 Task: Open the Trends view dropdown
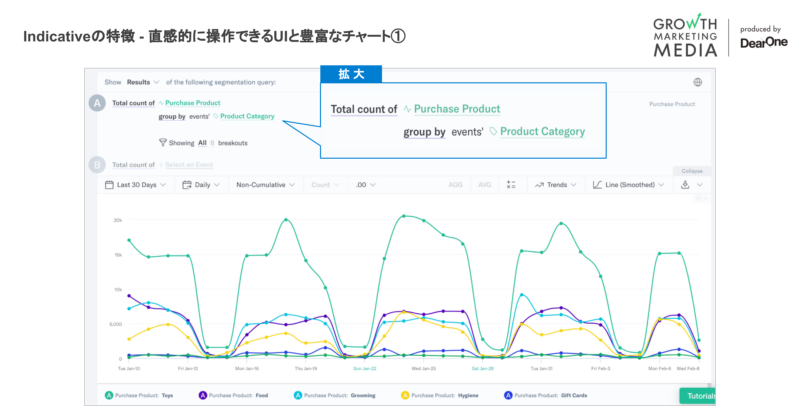(556, 185)
